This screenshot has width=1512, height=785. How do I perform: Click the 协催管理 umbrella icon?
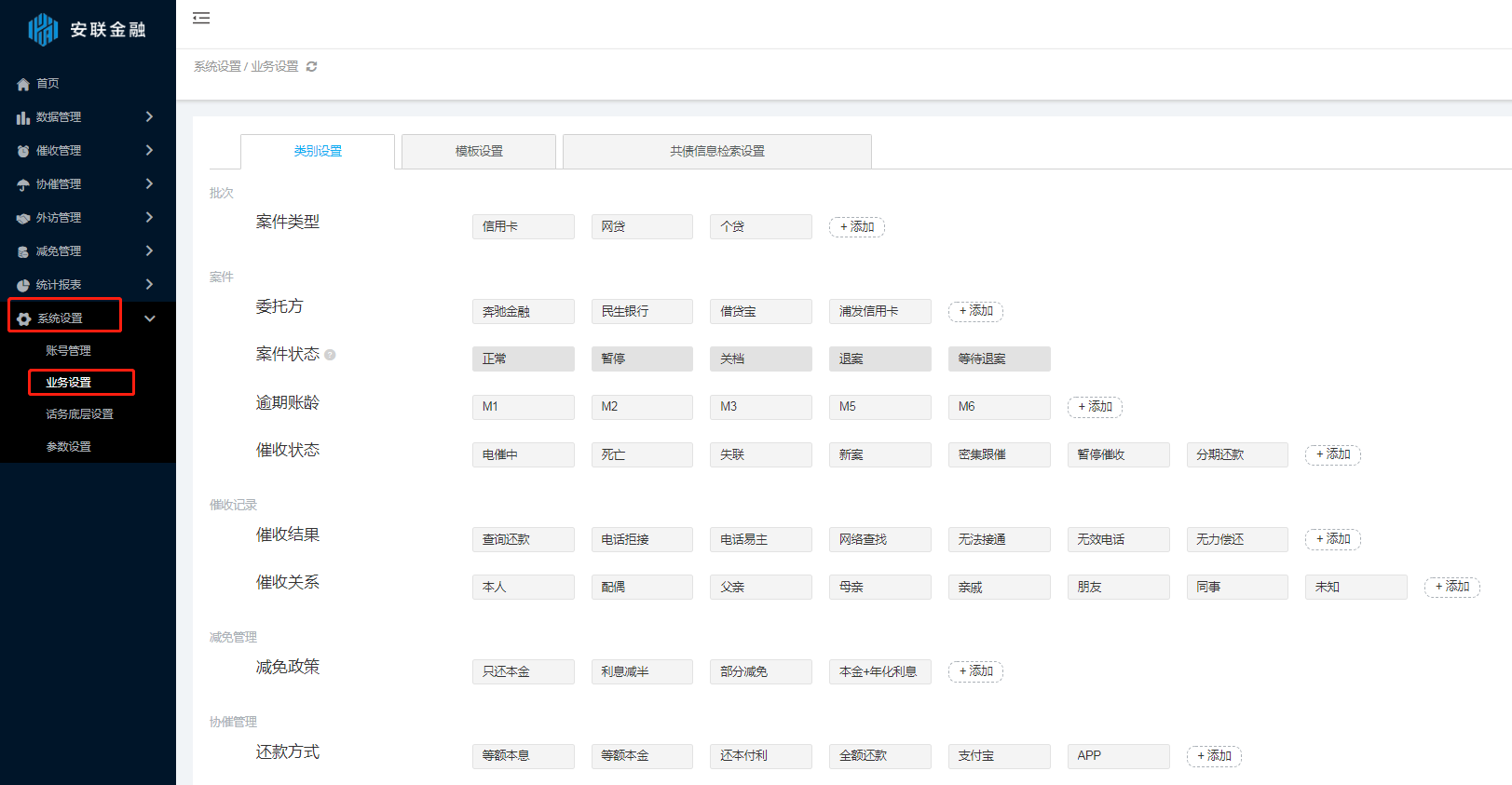click(23, 184)
